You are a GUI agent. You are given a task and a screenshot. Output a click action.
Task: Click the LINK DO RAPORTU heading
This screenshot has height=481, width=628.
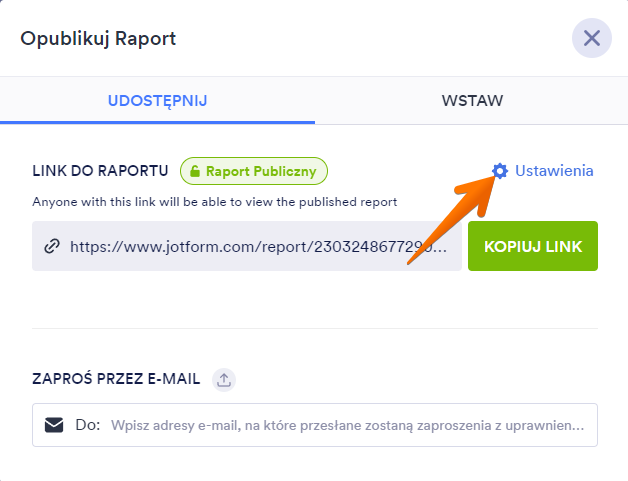tap(100, 171)
